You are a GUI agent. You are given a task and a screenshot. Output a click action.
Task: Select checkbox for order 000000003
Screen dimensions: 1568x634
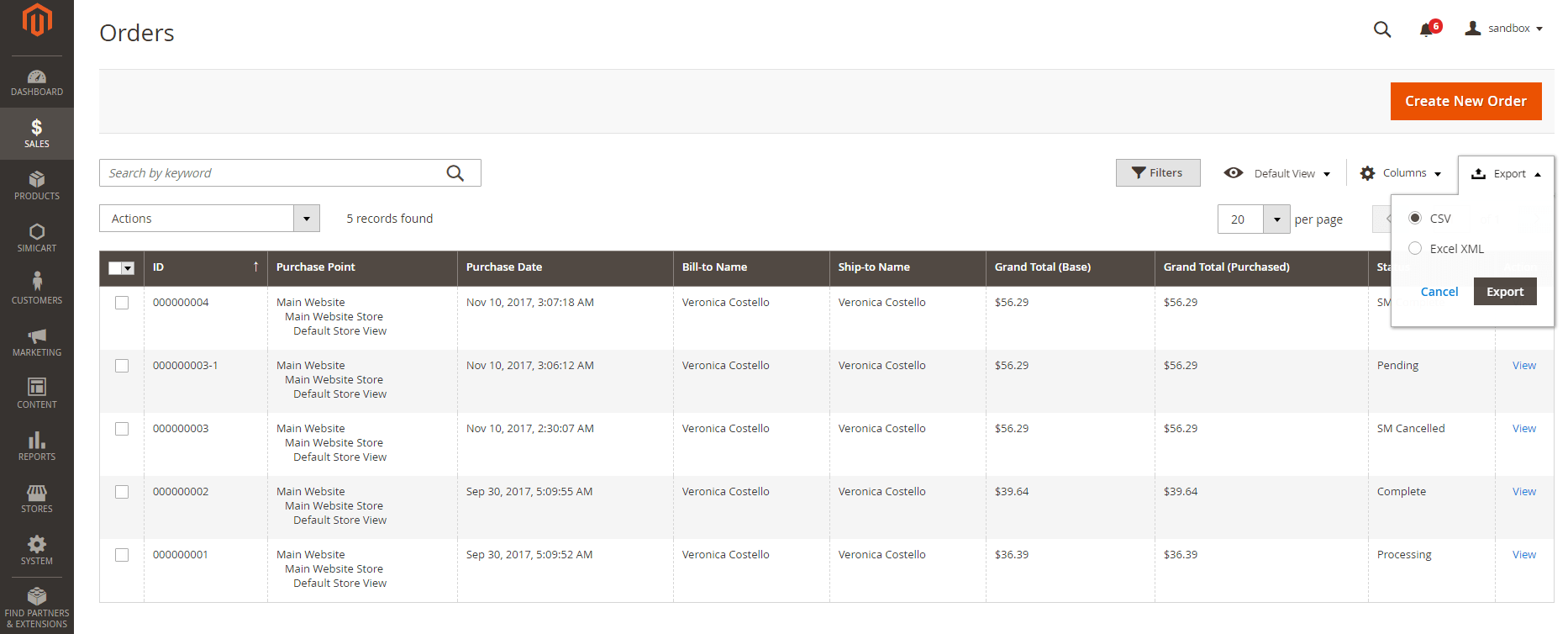[122, 429]
